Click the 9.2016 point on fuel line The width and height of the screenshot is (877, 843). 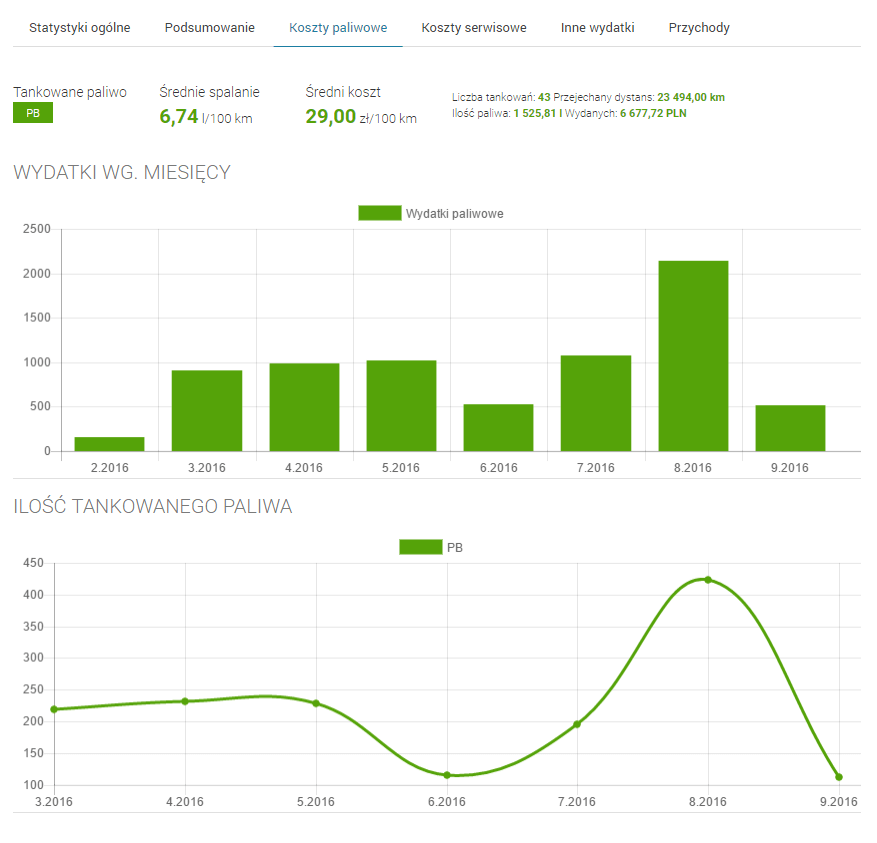click(x=839, y=777)
